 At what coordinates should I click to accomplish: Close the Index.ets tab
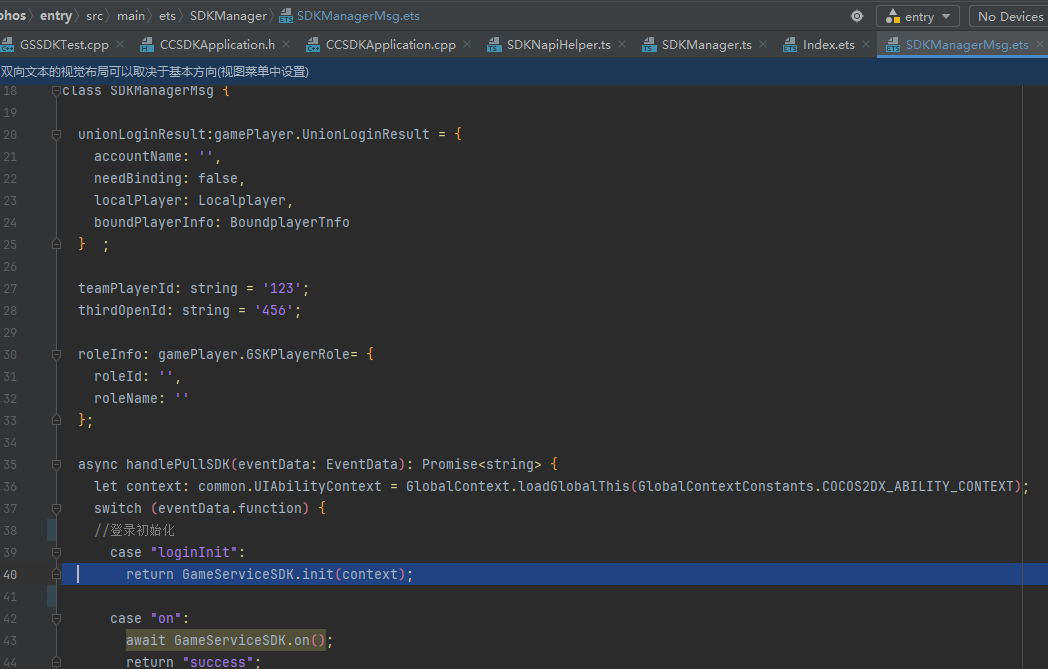(866, 44)
